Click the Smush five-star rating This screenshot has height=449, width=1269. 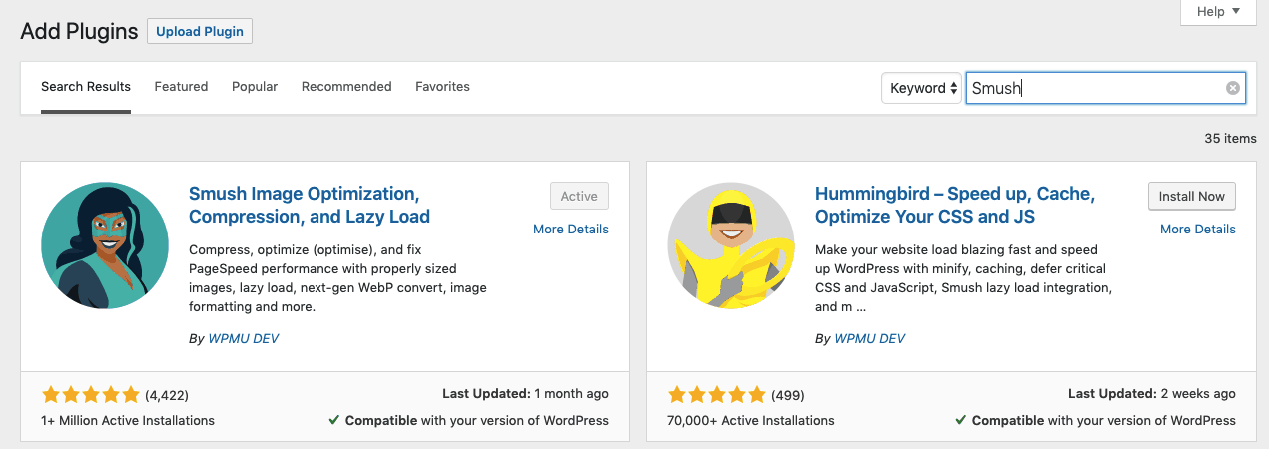91,394
